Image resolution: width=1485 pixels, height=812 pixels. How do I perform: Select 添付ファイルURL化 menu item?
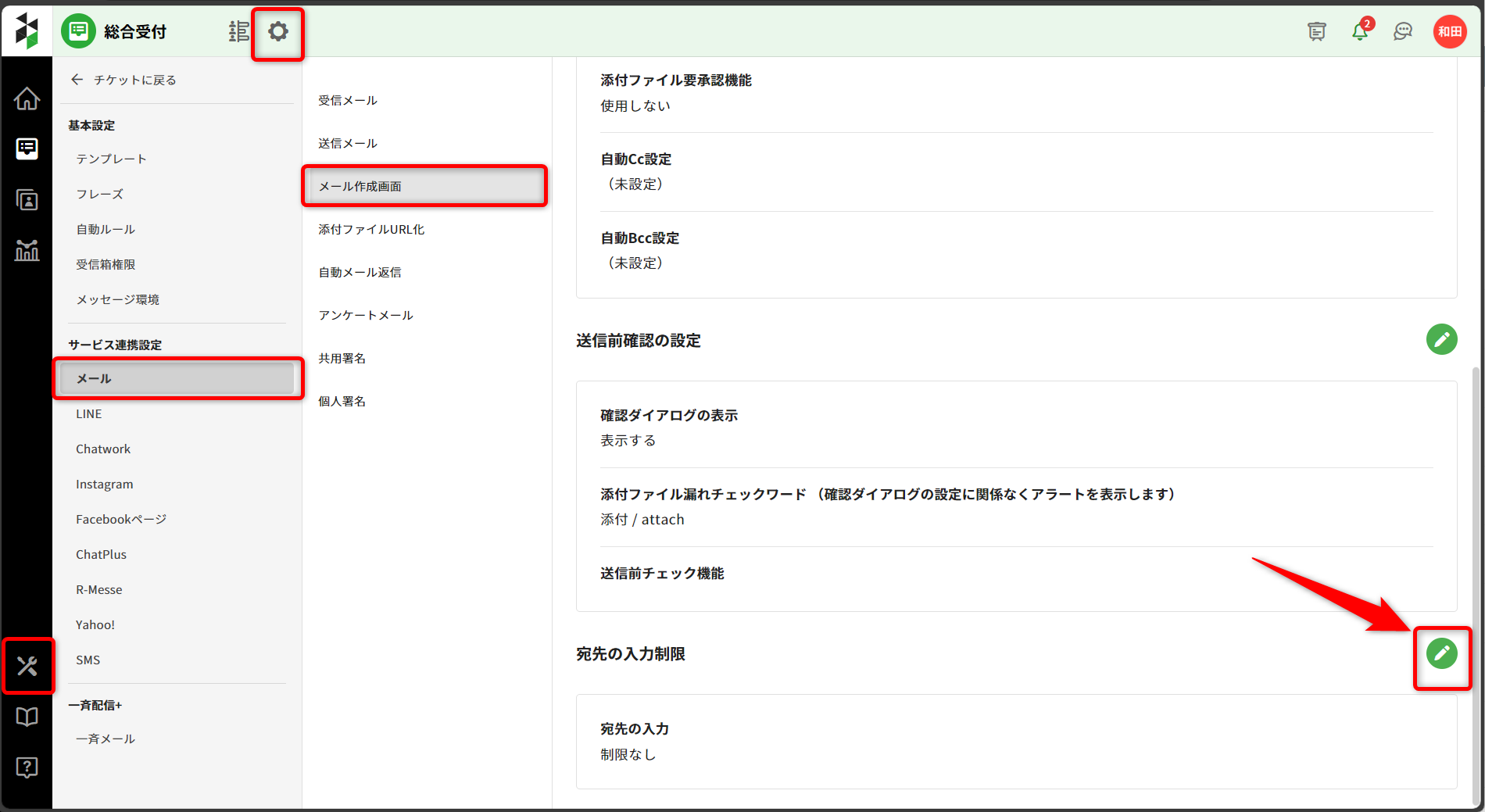(x=371, y=229)
